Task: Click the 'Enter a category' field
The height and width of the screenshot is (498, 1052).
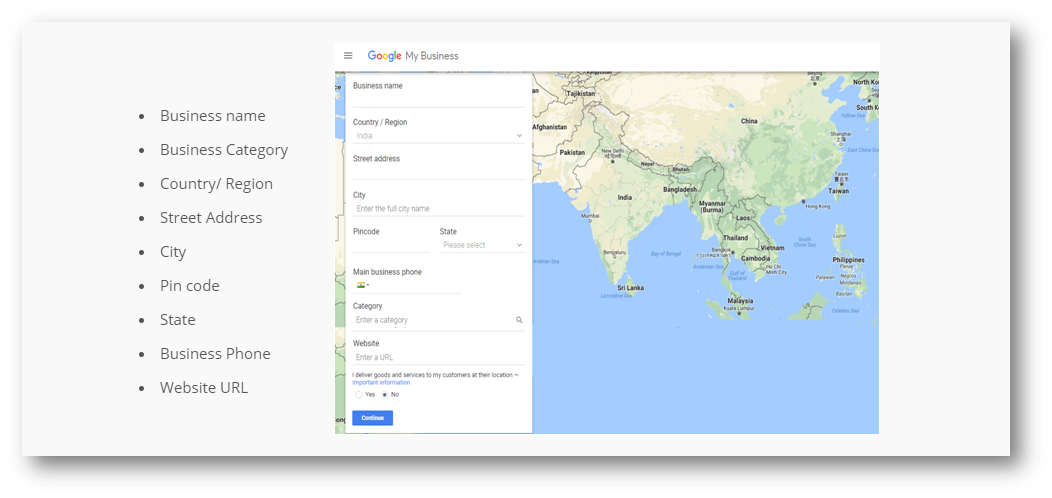Action: 432,320
